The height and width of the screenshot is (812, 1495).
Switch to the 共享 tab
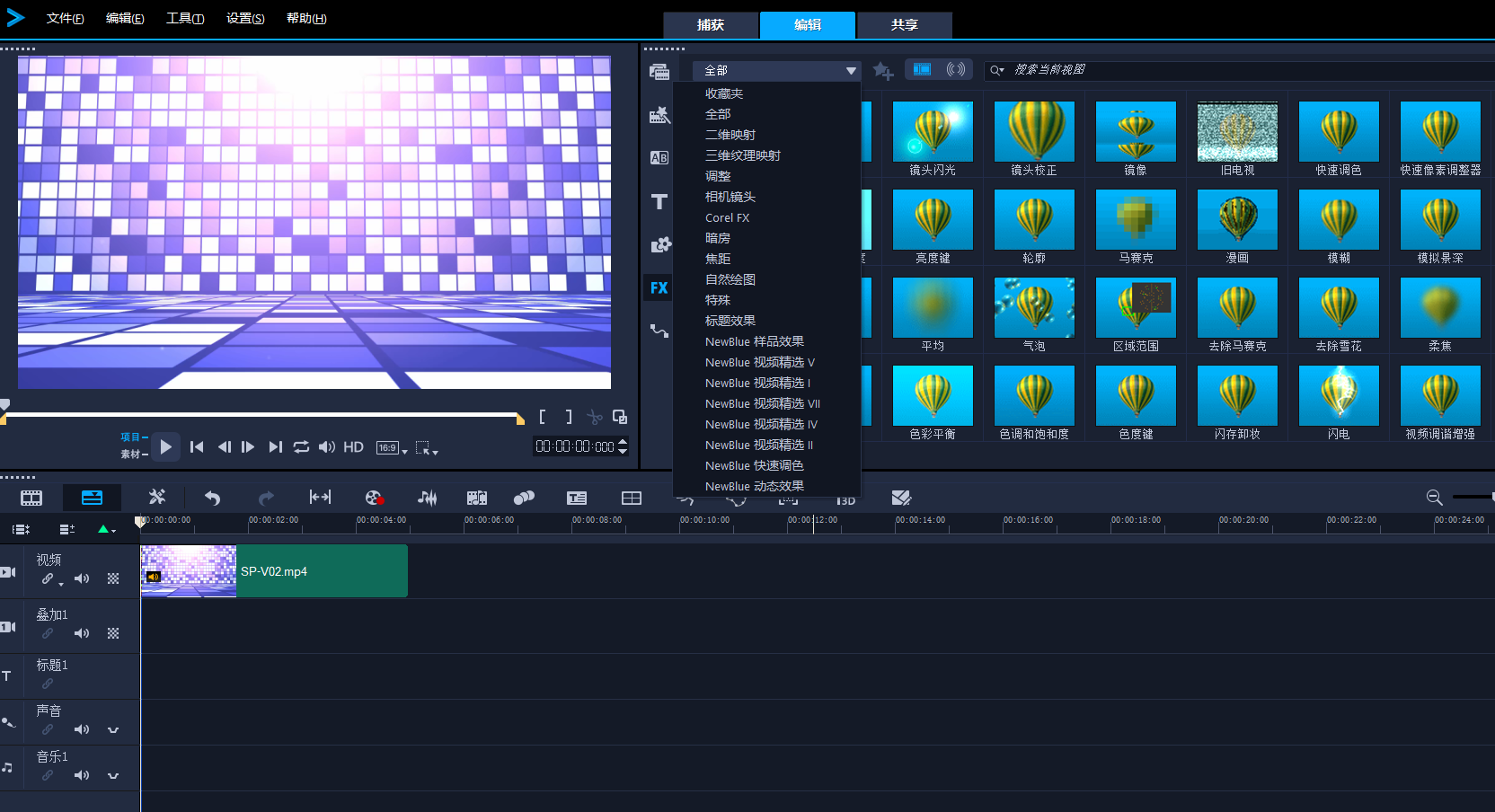[905, 25]
